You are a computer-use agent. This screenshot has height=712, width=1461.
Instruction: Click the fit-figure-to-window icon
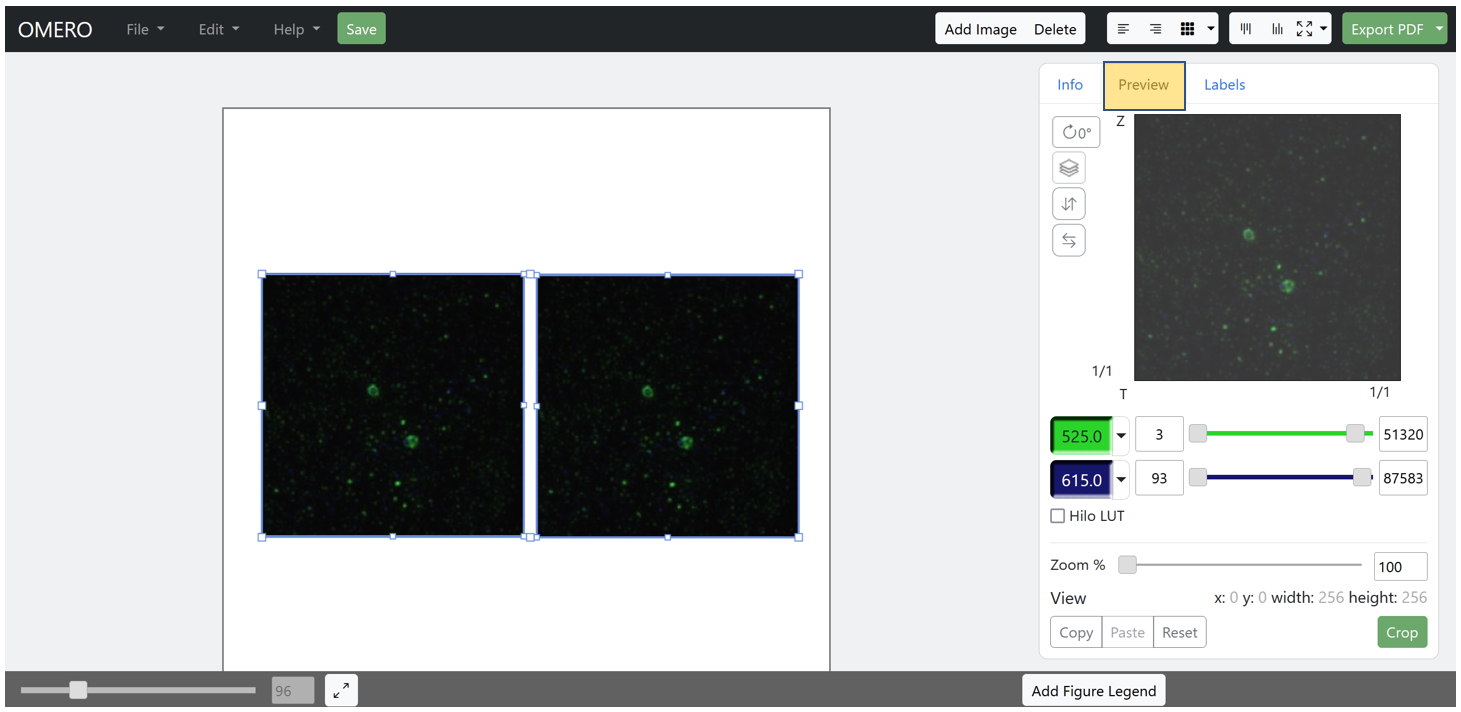pos(341,690)
